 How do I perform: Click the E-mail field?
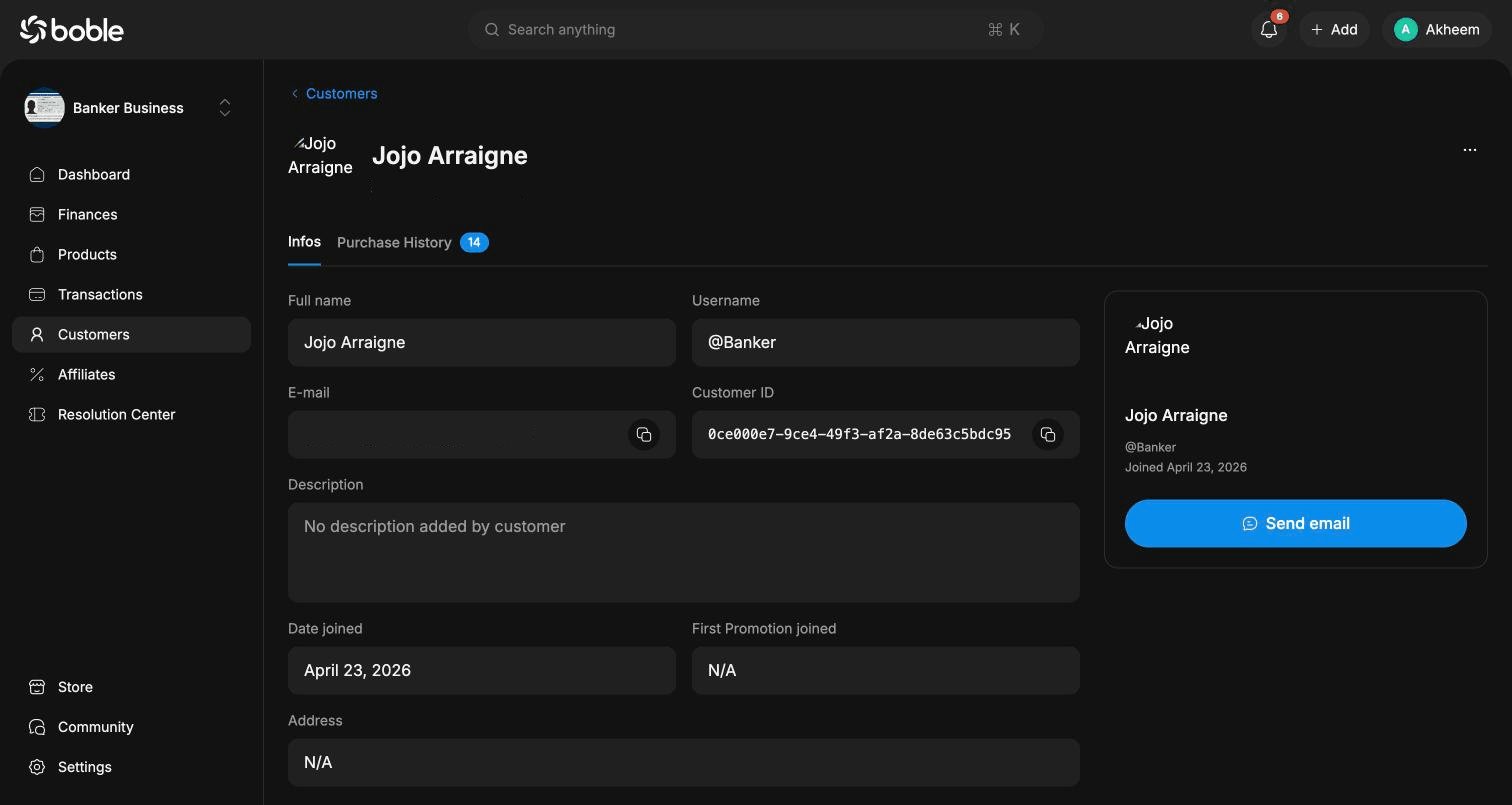coord(482,435)
